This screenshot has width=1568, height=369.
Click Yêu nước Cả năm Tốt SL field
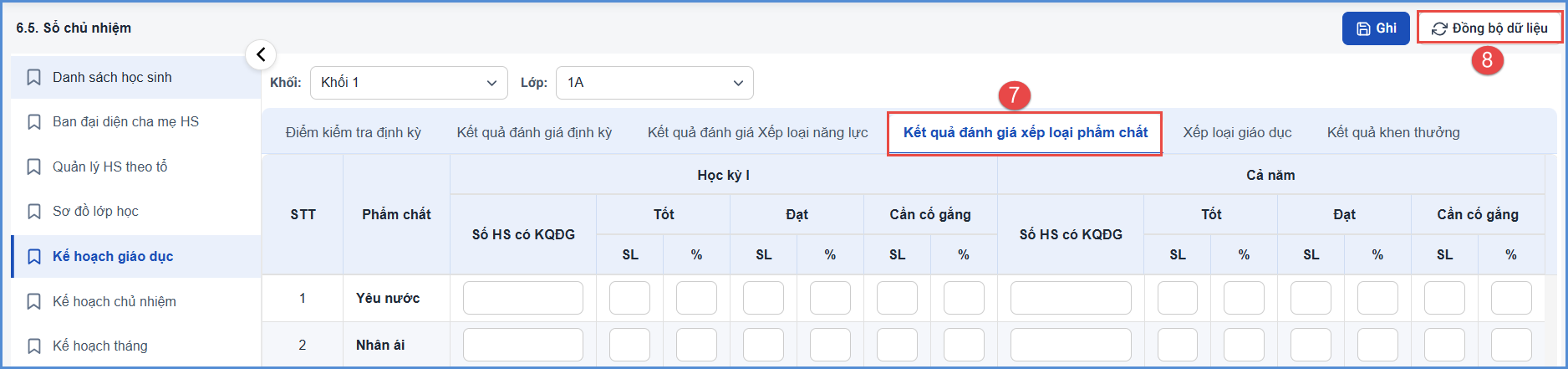(x=1178, y=298)
